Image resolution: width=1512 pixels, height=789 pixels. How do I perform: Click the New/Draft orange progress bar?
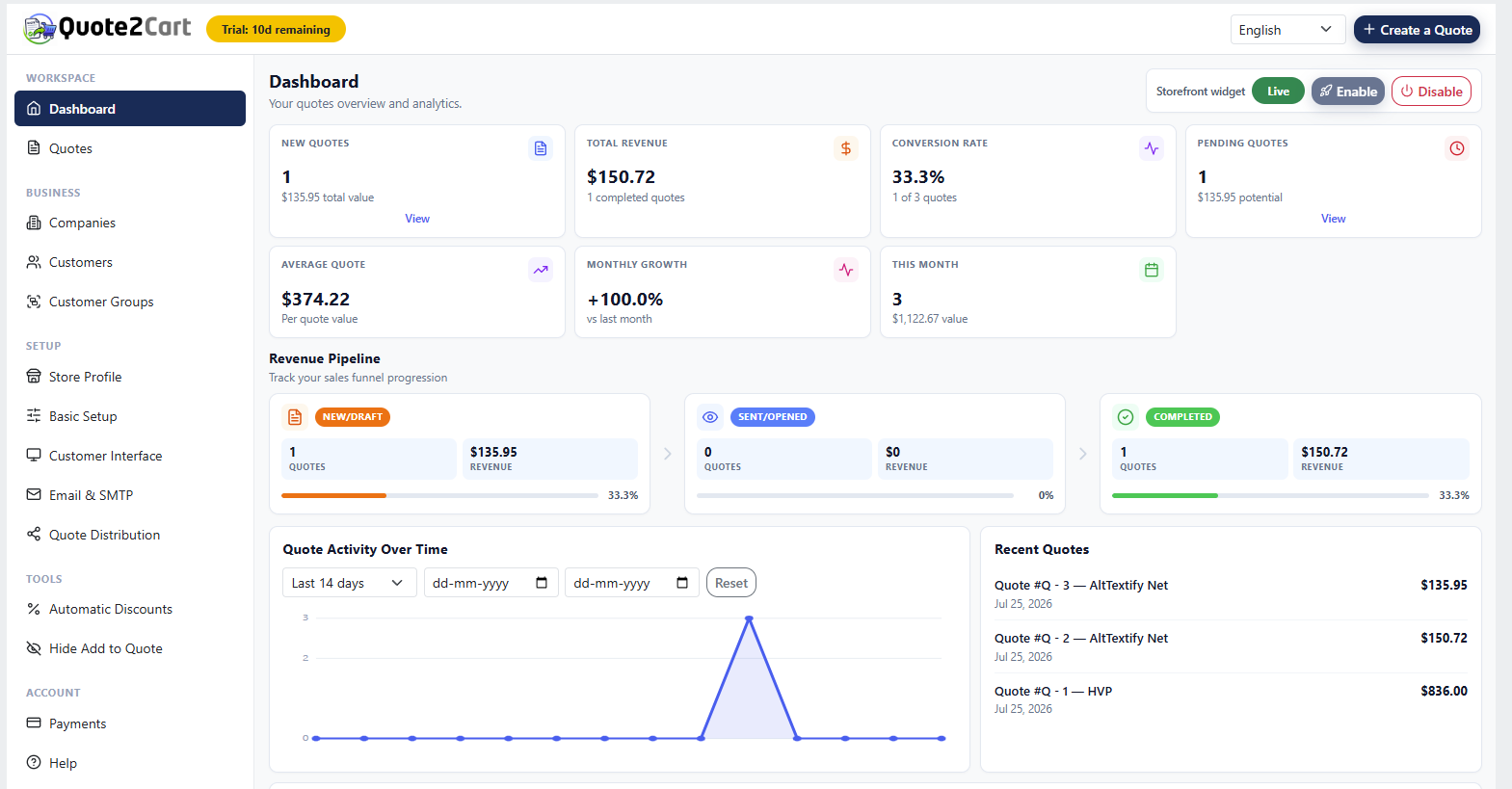[333, 495]
